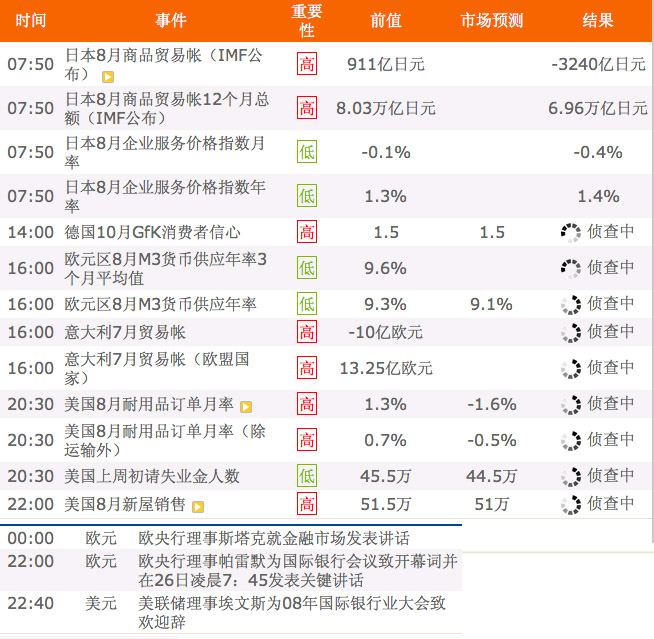654x639 pixels.
Task: Click loading spinner in the 13.25亿欧元 row
Action: coord(571,369)
